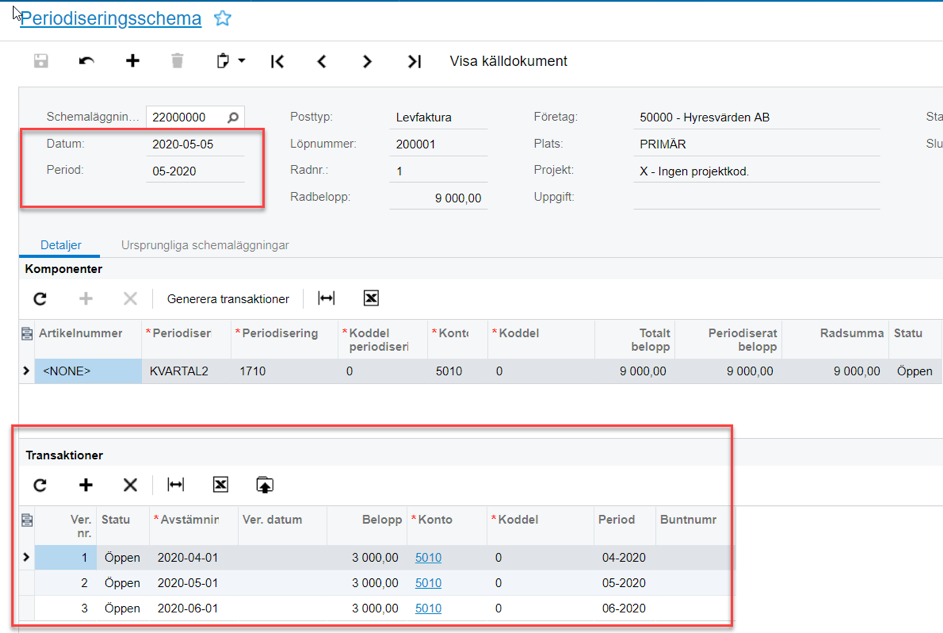Click the Datum field value
The height and width of the screenshot is (633, 943).
pos(183,144)
